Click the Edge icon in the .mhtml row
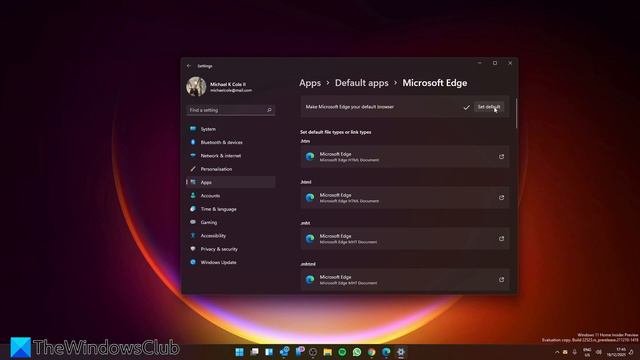This screenshot has height=360, width=640. (310, 280)
